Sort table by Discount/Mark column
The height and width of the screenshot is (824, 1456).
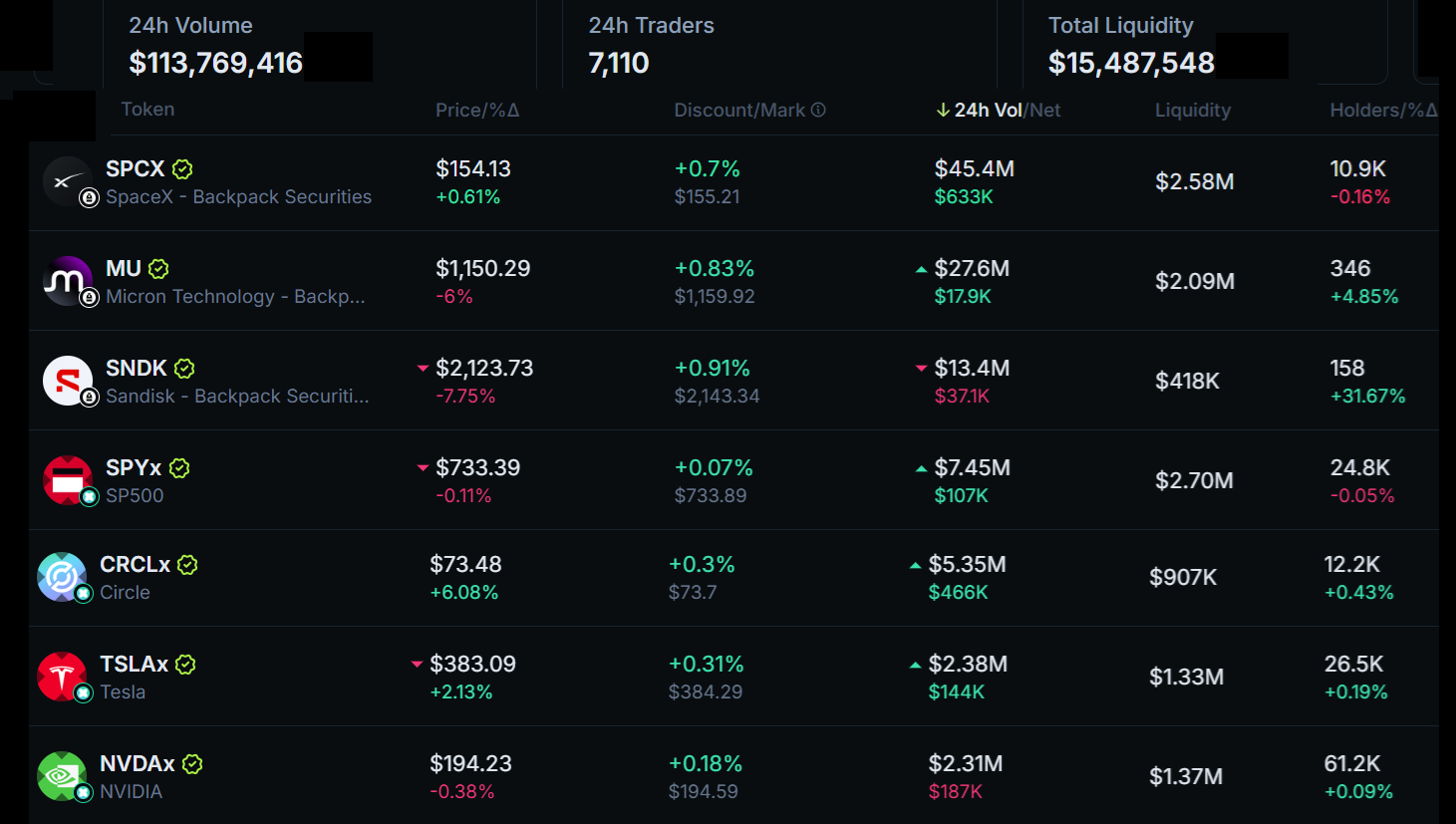point(739,111)
